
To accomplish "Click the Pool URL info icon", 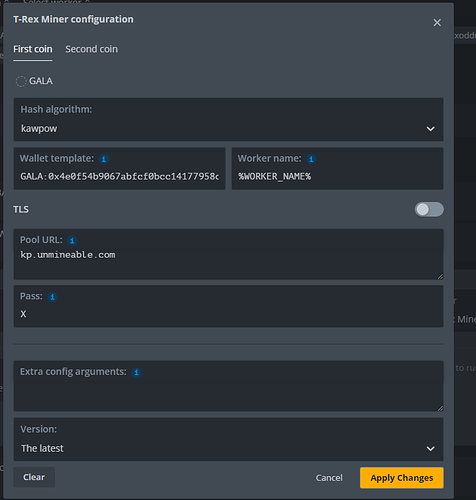I will [x=72, y=240].
